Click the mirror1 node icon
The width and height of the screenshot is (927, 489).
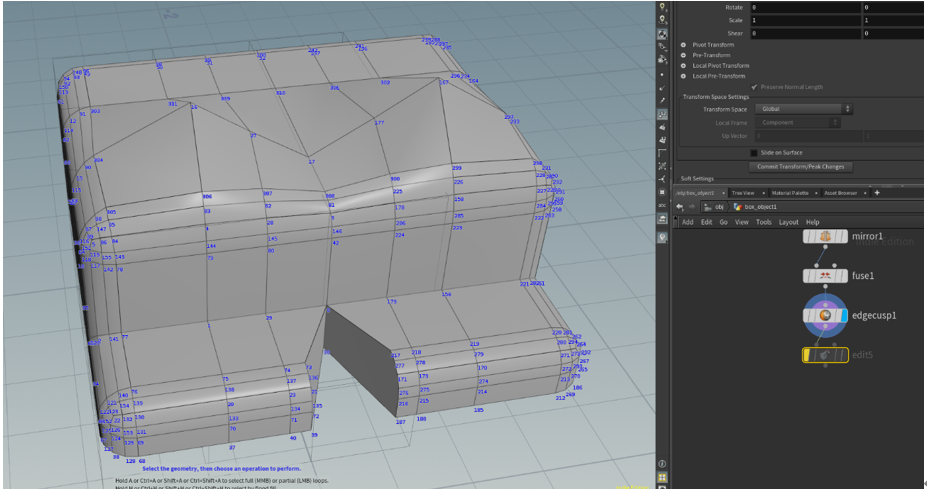pyautogui.click(x=826, y=237)
